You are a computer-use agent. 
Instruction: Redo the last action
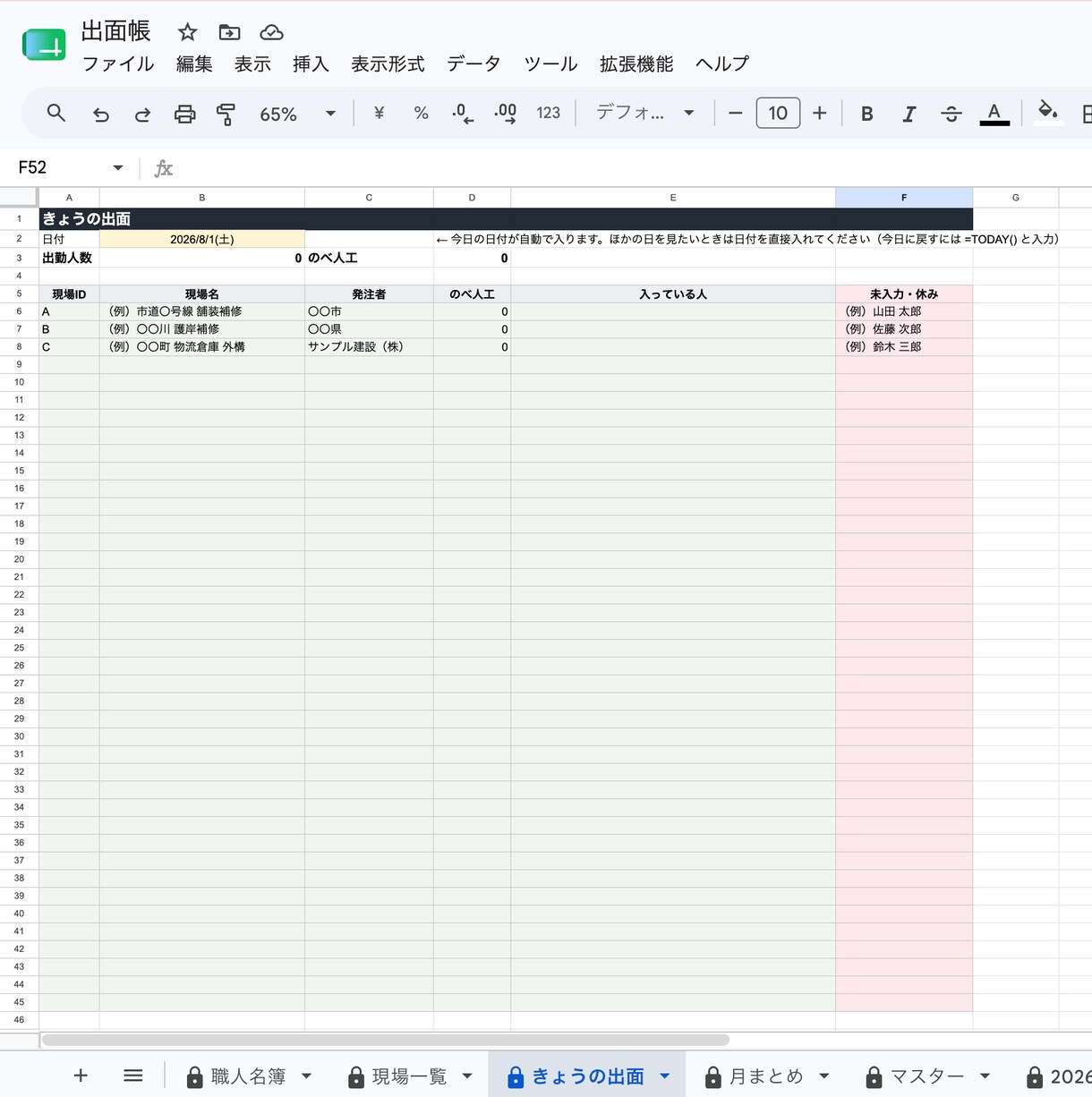click(142, 114)
